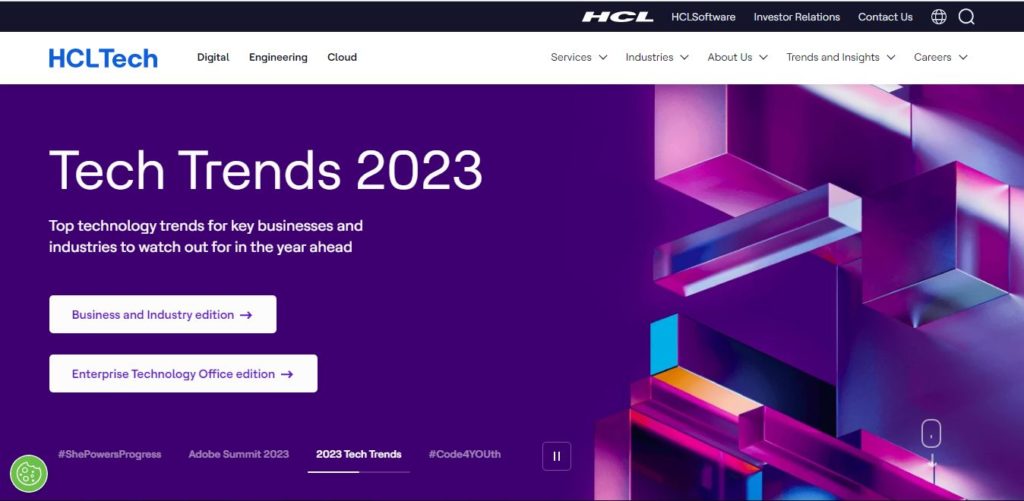
Task: Select the #Code4YOUth slide tab
Action: 464,454
